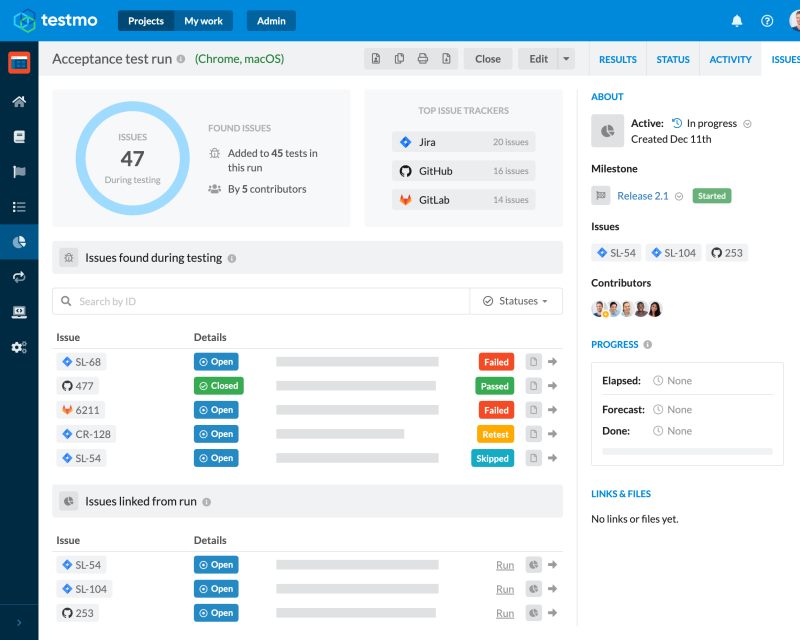
Task: Click the home icon in sidebar
Action: (18, 101)
